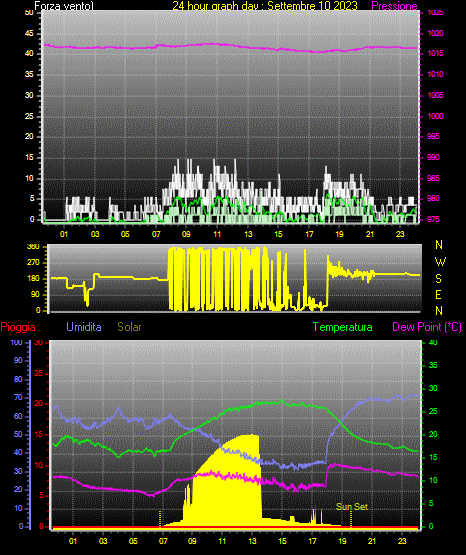Click the compass letter 'E' beside direction chart

coord(438,294)
